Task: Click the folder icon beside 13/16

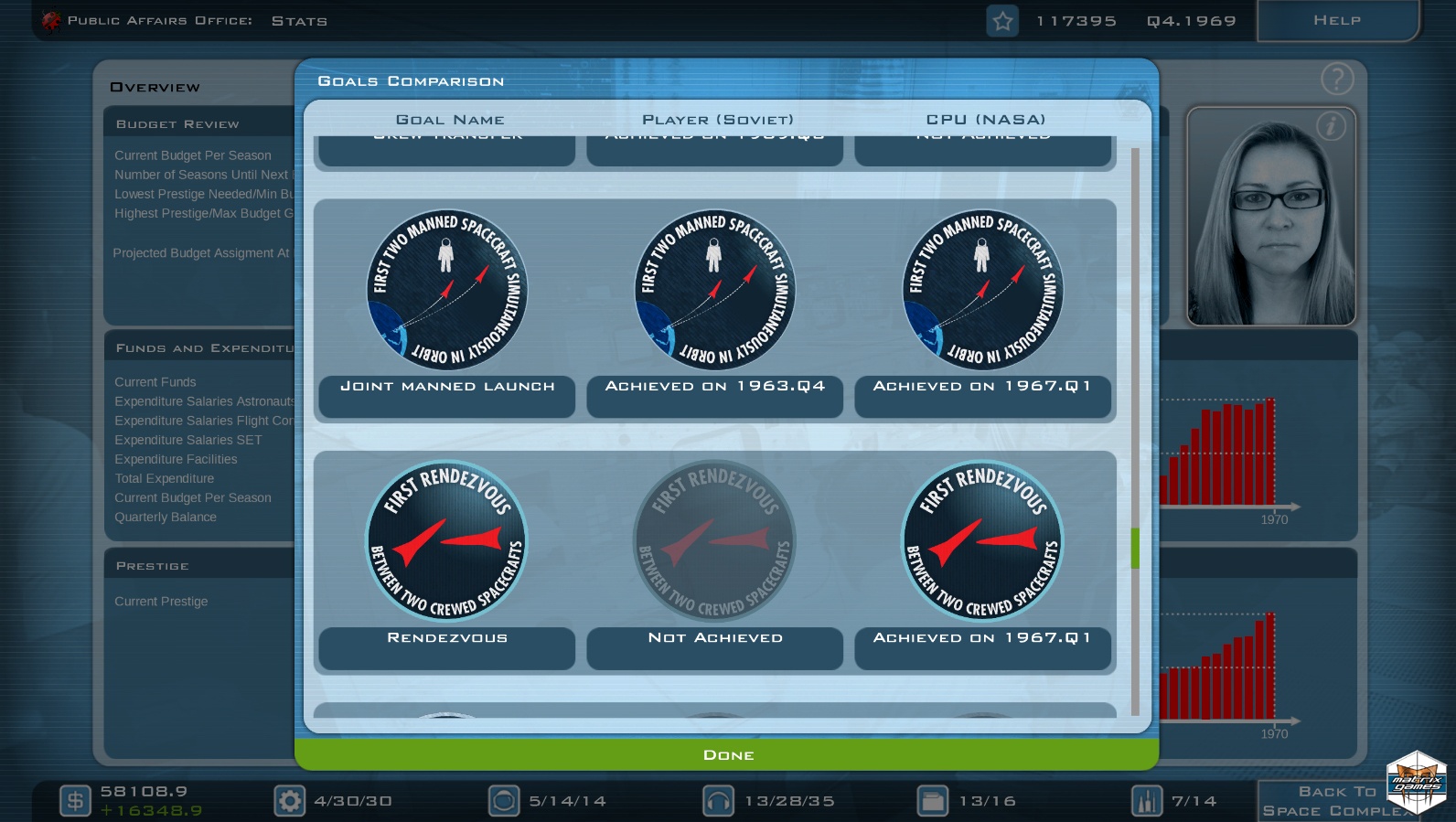Action: (x=933, y=801)
